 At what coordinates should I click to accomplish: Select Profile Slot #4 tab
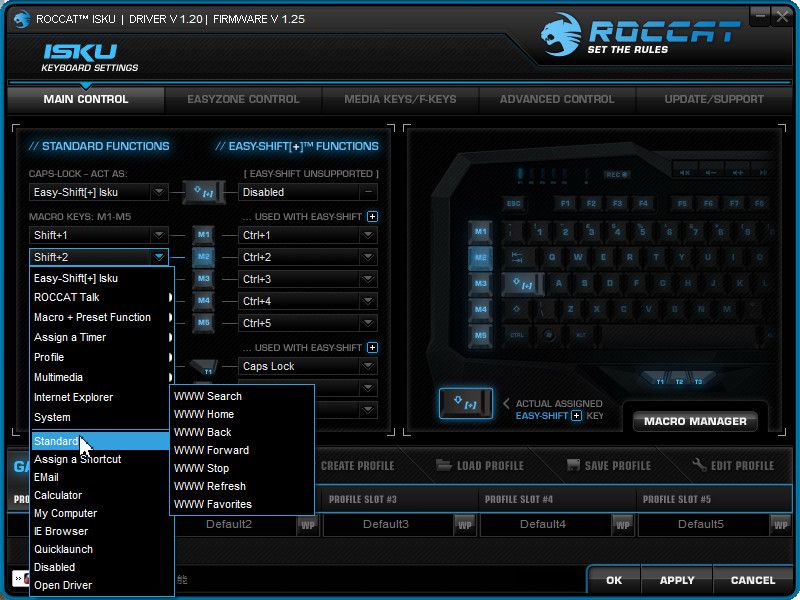(x=558, y=499)
